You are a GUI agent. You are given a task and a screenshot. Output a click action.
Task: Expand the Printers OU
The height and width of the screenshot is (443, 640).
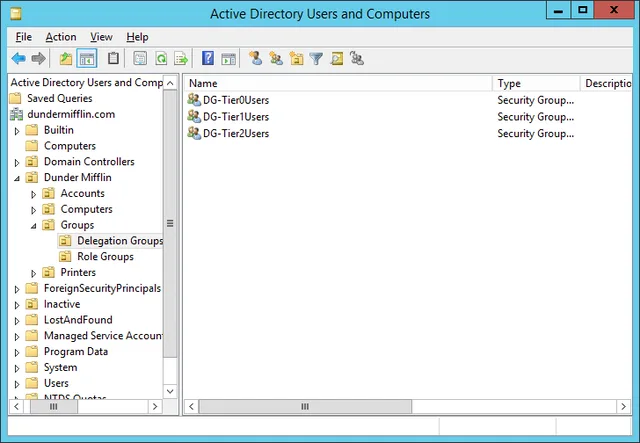point(33,273)
